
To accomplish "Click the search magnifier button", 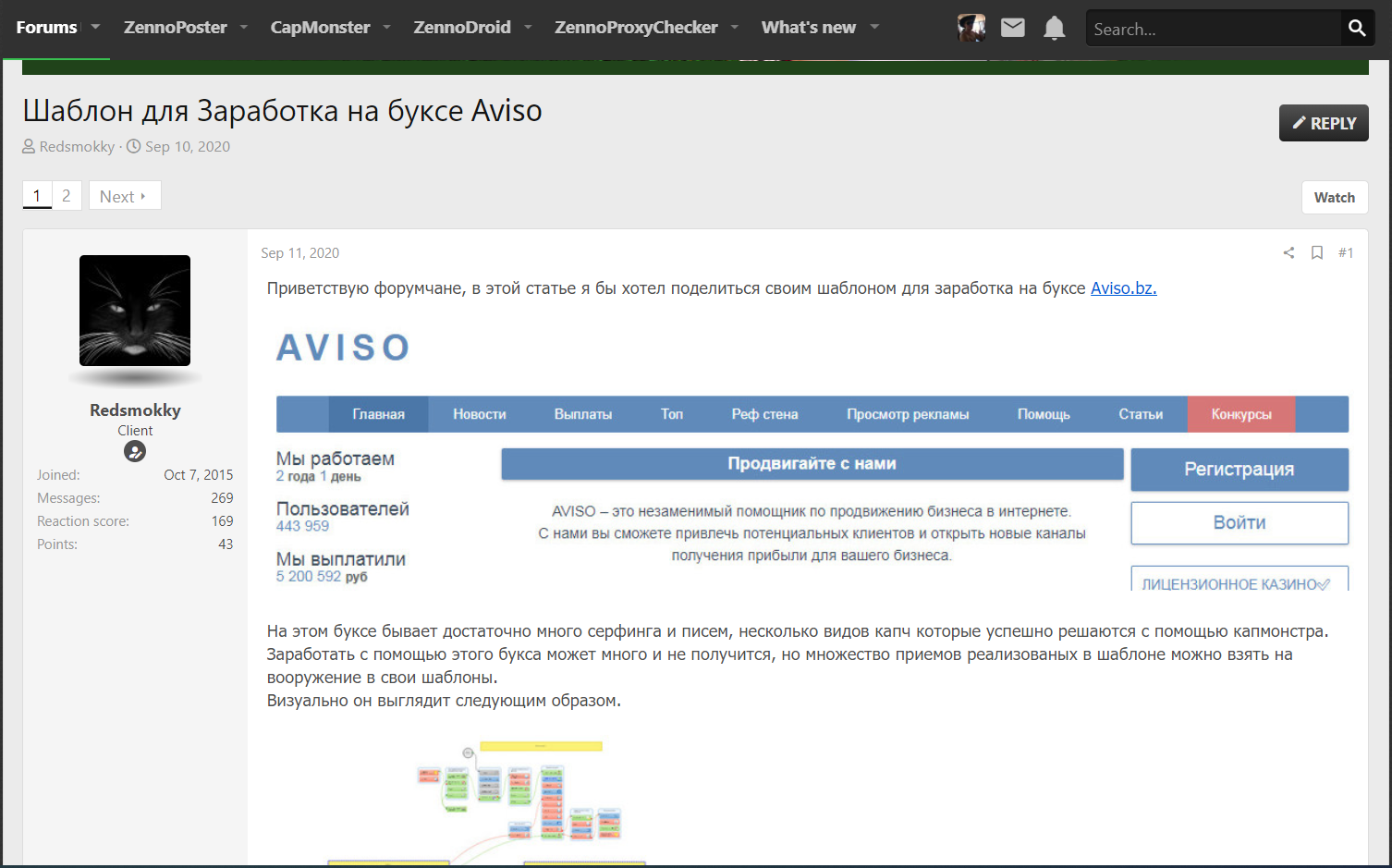I will [x=1357, y=29].
